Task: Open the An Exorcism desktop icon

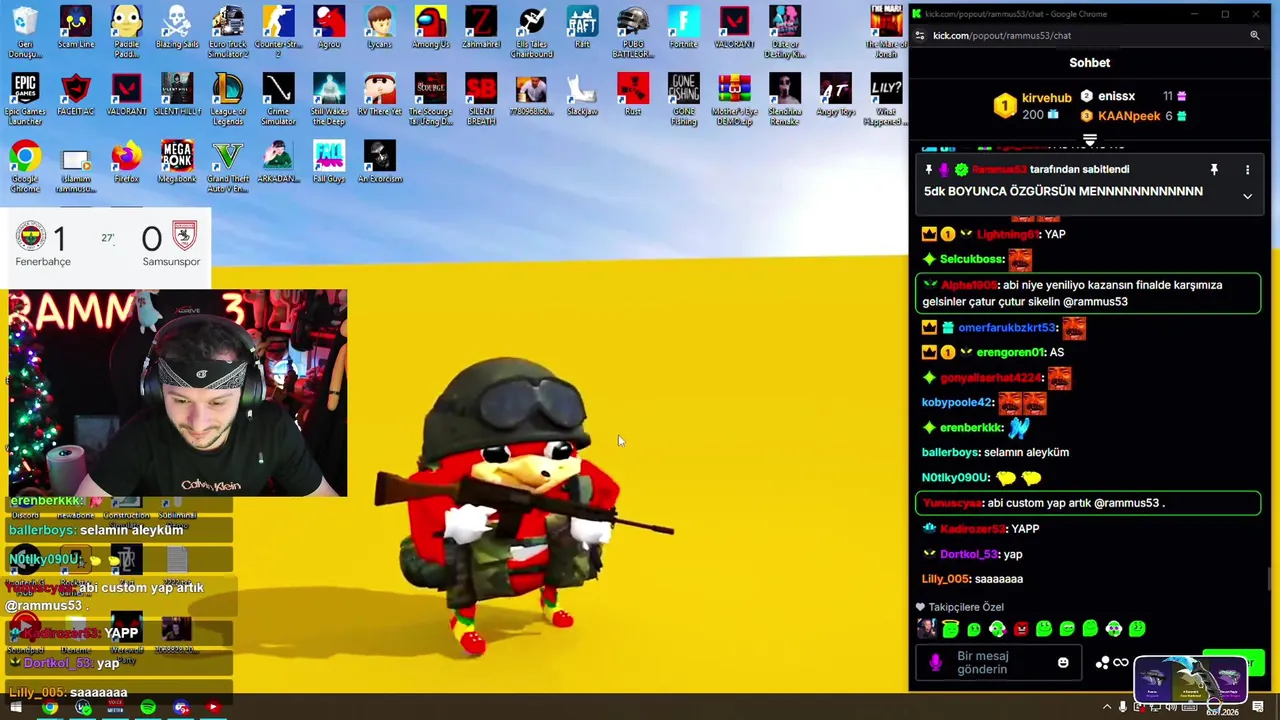Action: pos(379,162)
